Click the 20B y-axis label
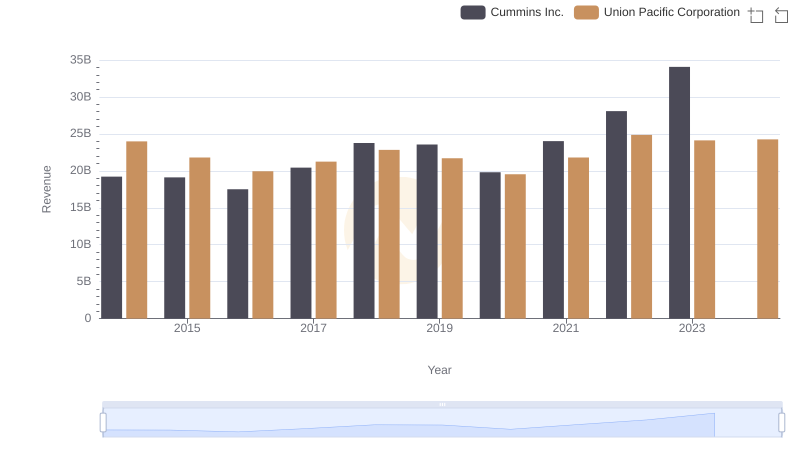Image resolution: width=800 pixels, height=461 pixels. 81,170
